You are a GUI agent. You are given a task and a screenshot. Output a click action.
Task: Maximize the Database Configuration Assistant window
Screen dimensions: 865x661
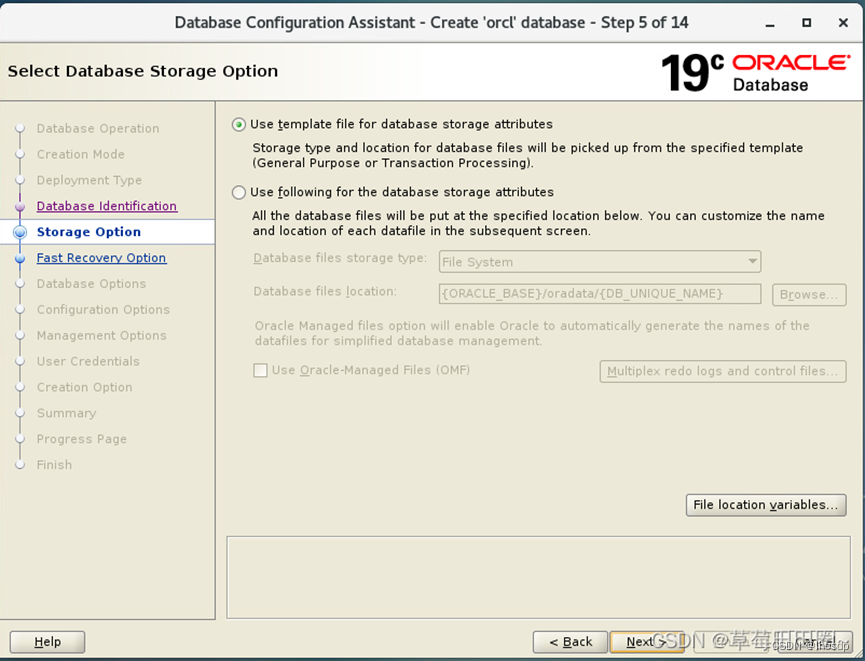point(807,23)
